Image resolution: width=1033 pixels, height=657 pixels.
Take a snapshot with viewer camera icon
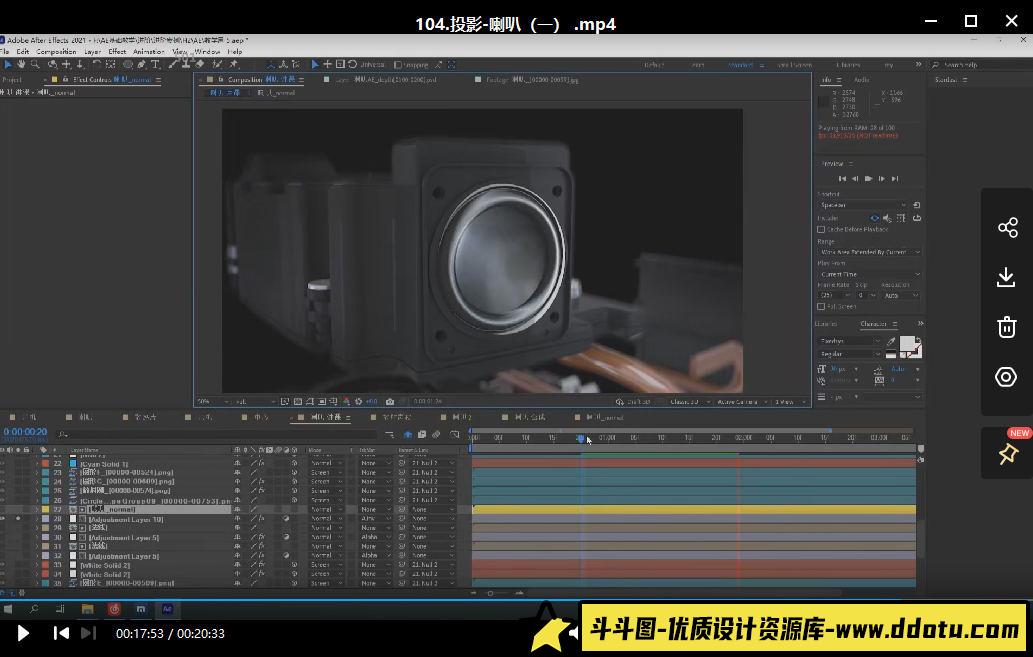pos(389,401)
